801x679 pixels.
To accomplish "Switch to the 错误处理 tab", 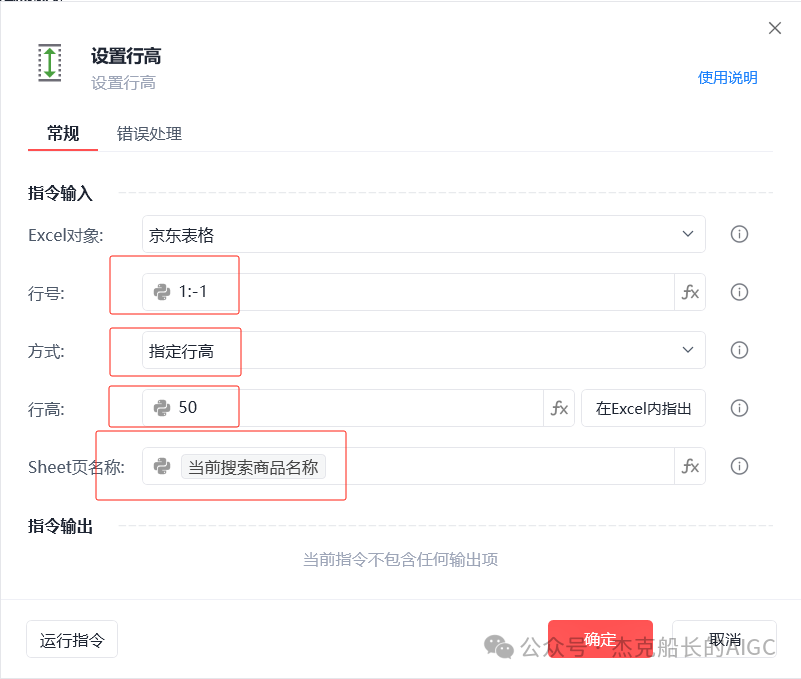I will (149, 134).
